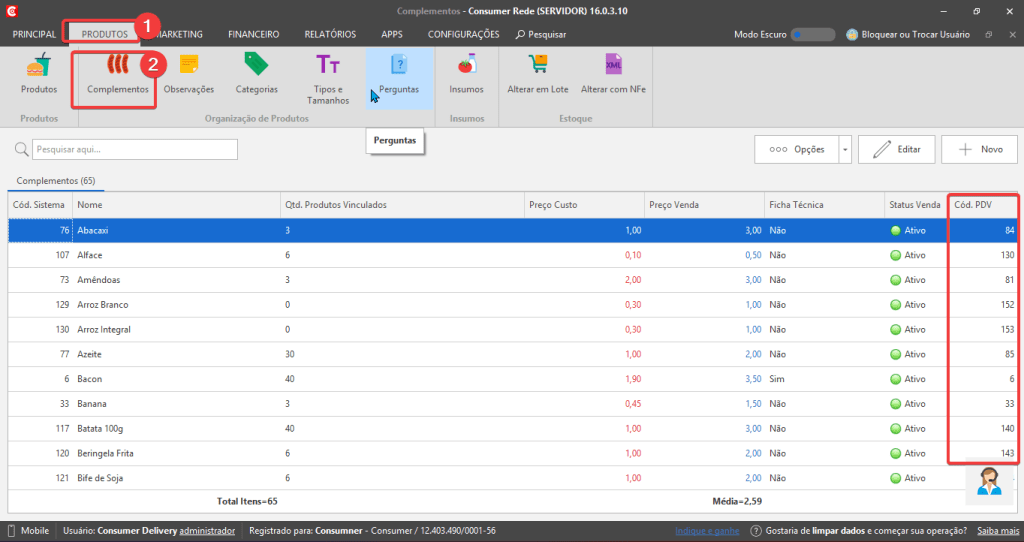The width and height of the screenshot is (1024, 542).
Task: Sort by Nome column header
Action: [x=176, y=205]
